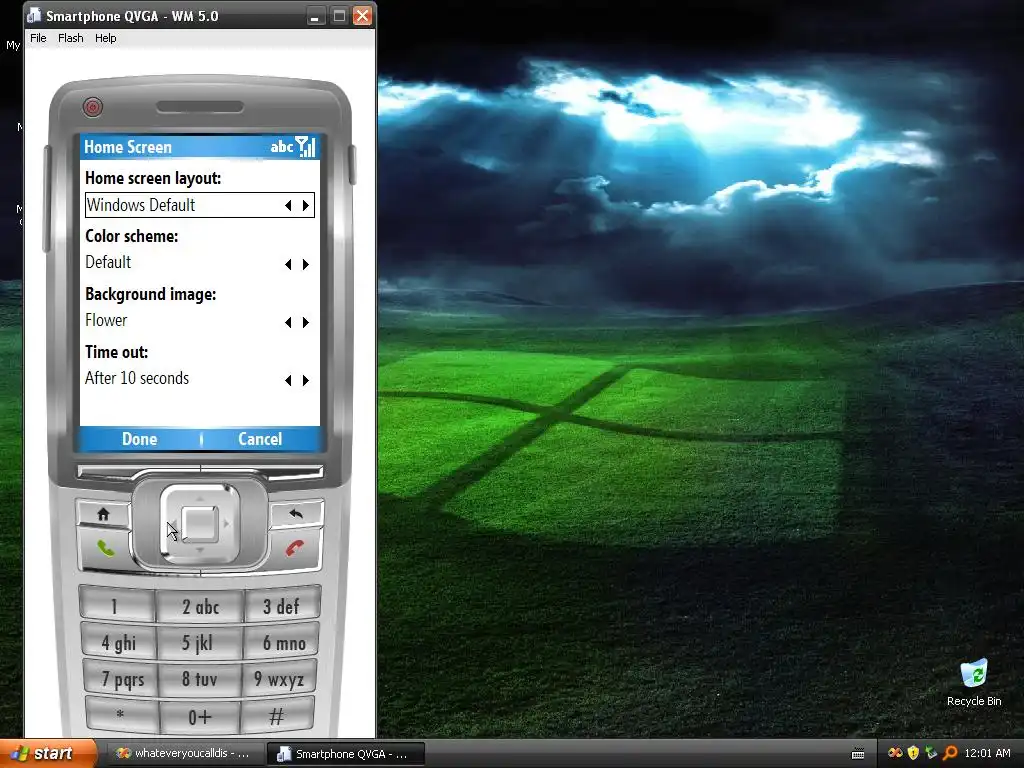
Task: Click the Start button on taskbar
Action: 48,754
